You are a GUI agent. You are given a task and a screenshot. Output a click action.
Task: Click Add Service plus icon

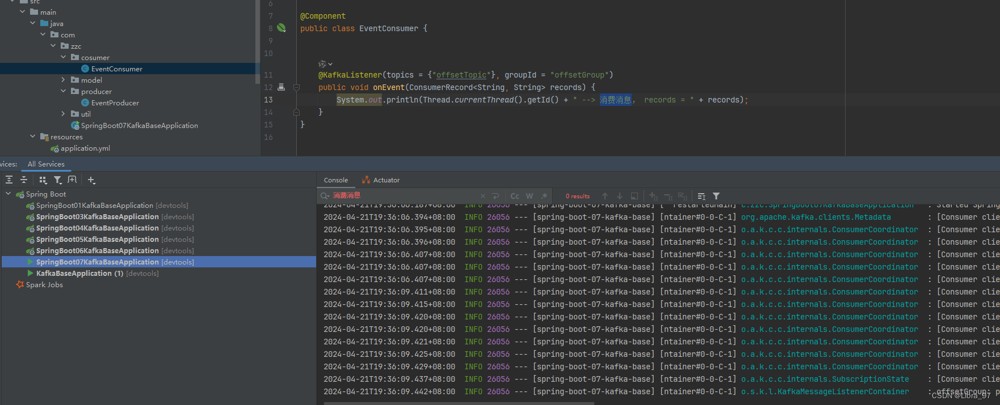click(x=91, y=180)
